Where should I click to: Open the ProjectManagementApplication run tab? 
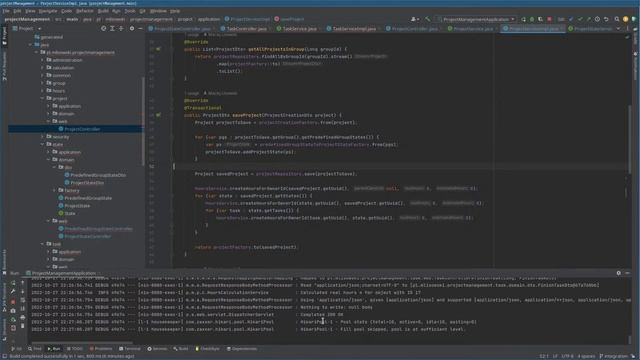pyautogui.click(x=60, y=273)
